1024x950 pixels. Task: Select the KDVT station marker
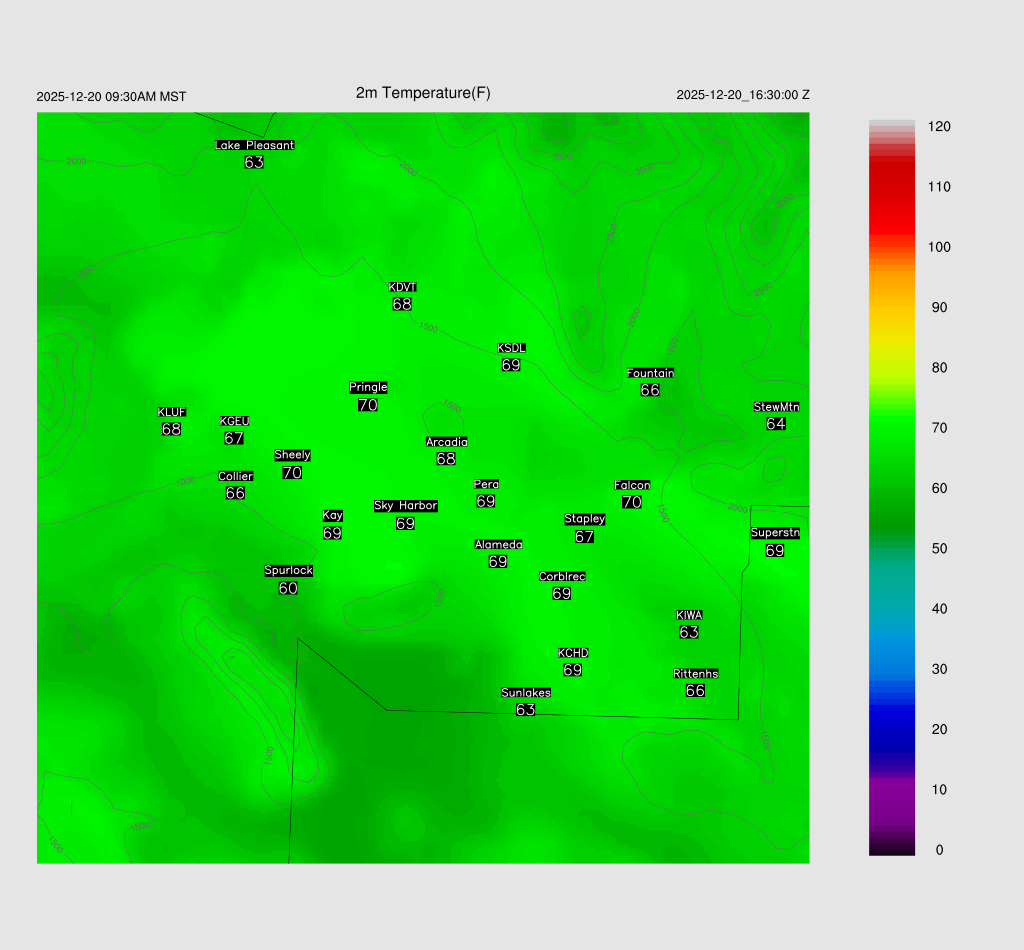point(402,288)
